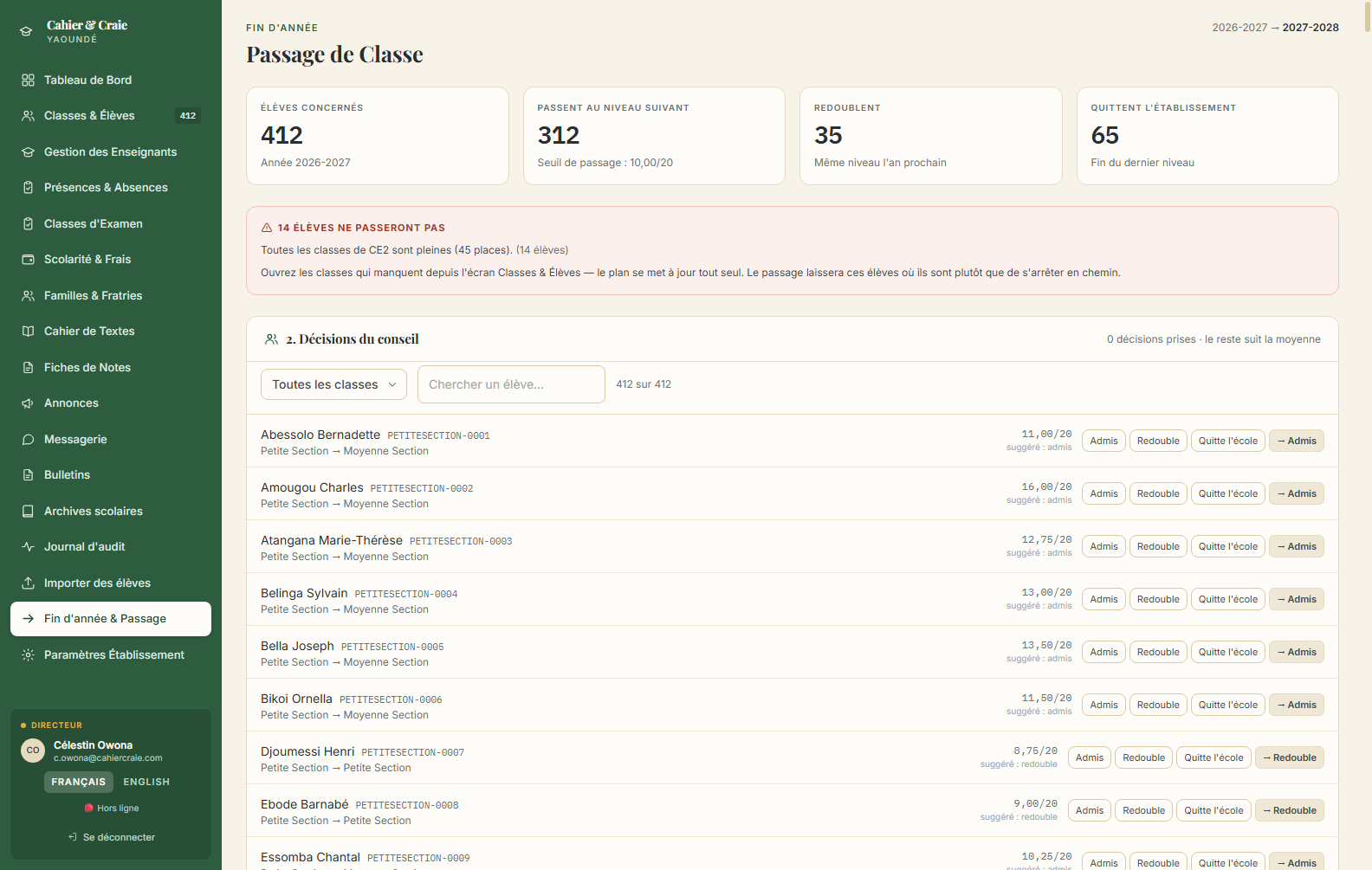Click the Gestion des Enseignants graduation cap icon

click(x=28, y=151)
